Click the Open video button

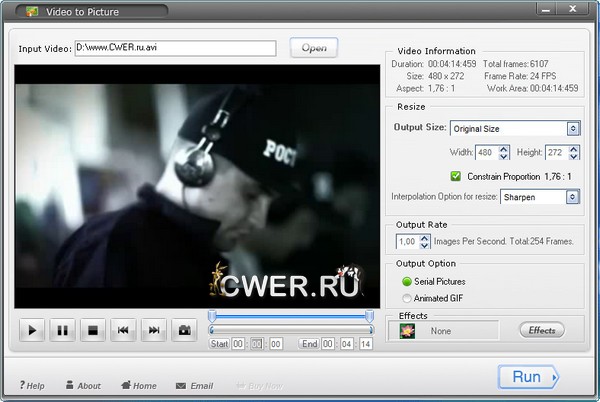click(x=314, y=48)
